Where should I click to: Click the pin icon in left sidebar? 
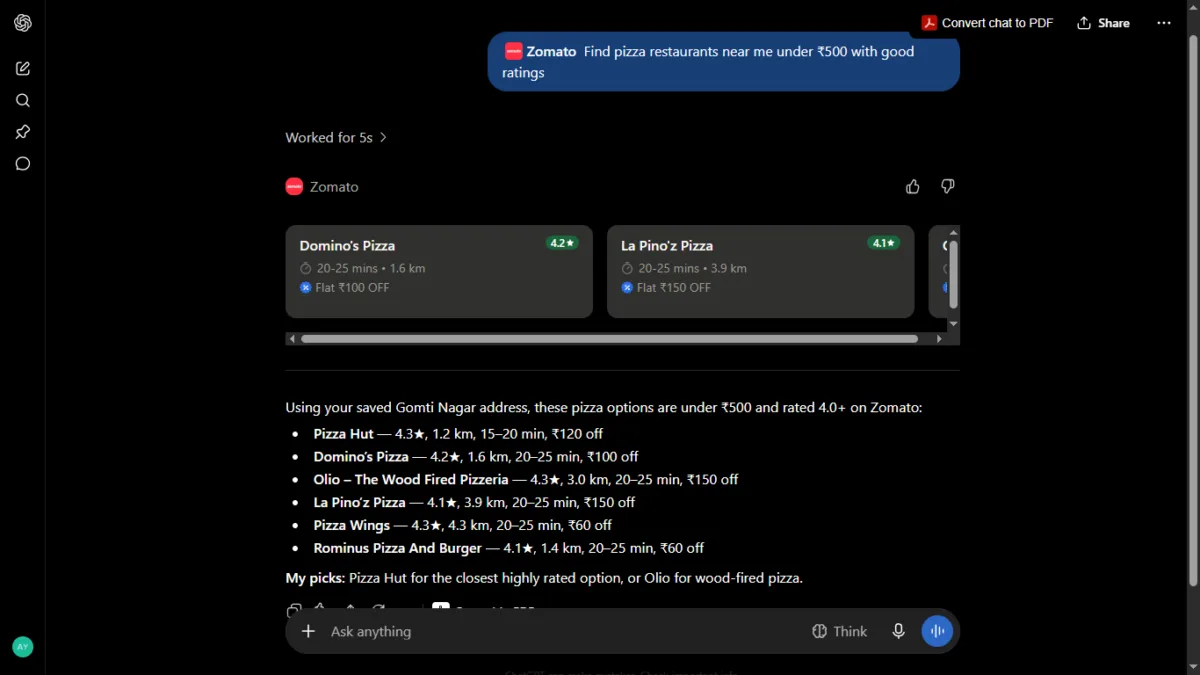[x=23, y=132]
